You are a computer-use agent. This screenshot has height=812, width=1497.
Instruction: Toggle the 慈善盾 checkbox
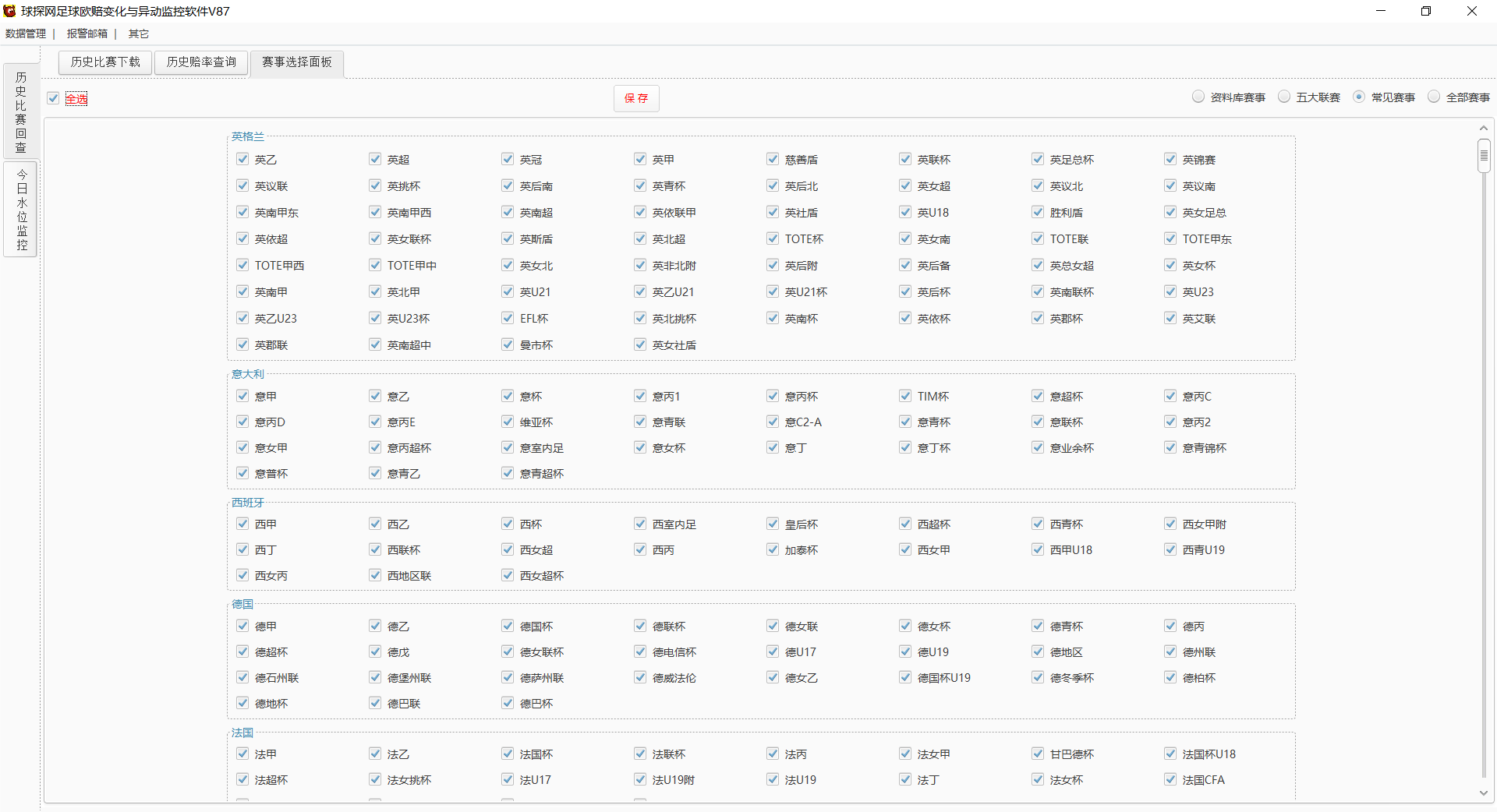pos(773,159)
